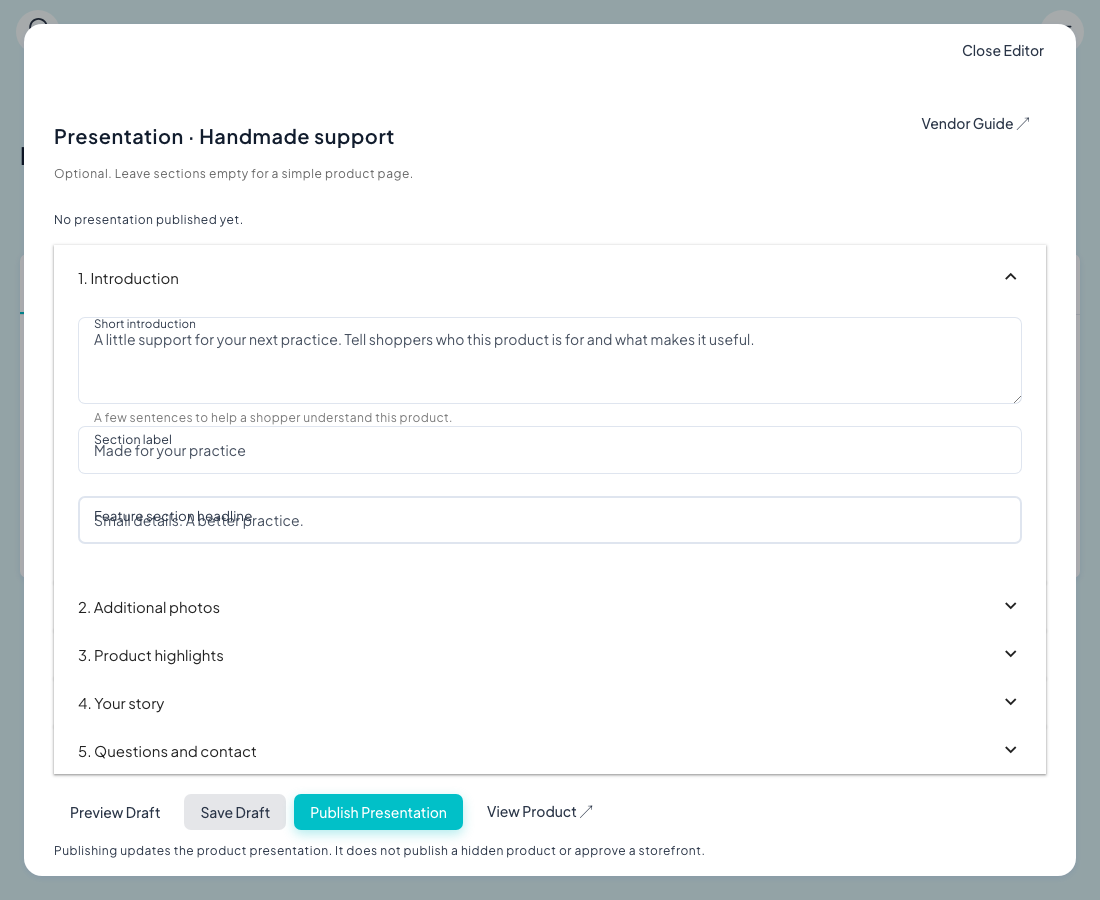Click Publish Presentation

378,812
